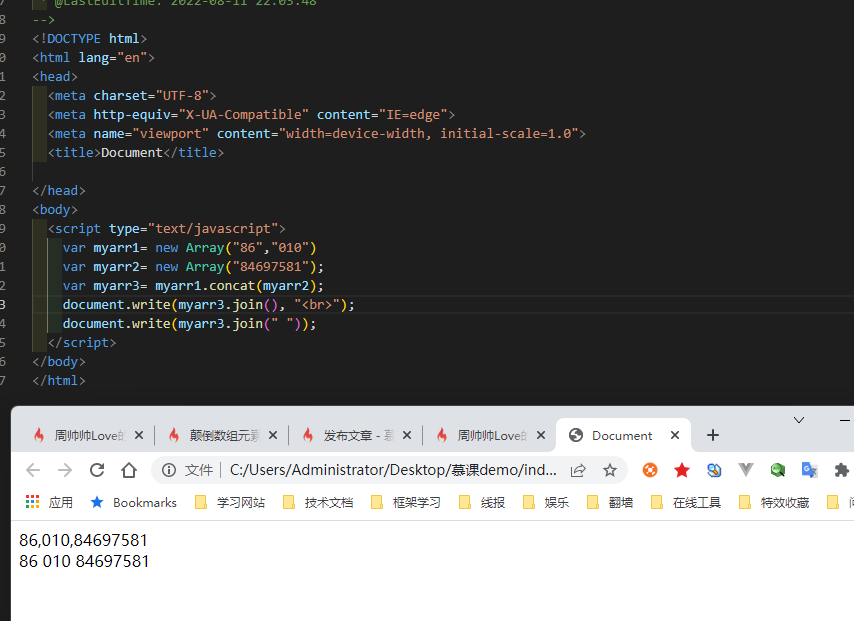Open the Vue devtools extension
The width and height of the screenshot is (854, 621).
point(746,470)
